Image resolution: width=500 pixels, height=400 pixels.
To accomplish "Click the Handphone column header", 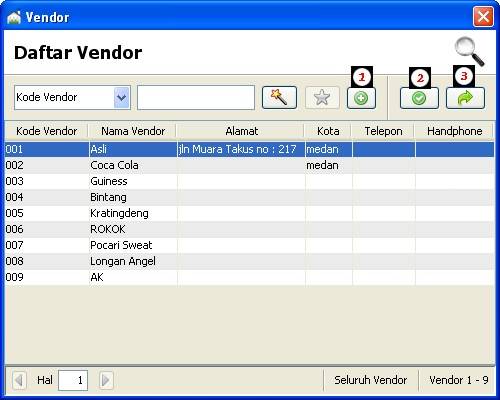I will click(x=454, y=131).
